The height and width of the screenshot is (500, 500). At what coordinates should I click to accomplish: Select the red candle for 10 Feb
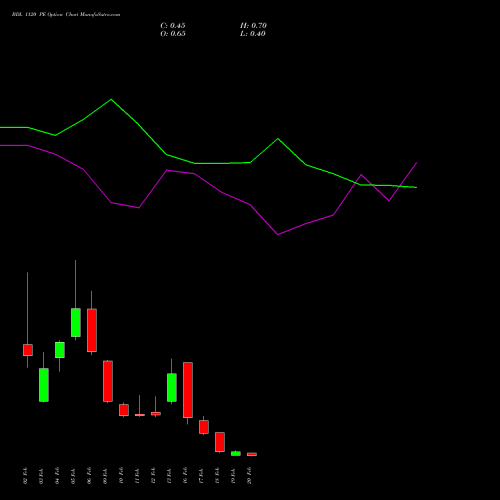(124, 410)
